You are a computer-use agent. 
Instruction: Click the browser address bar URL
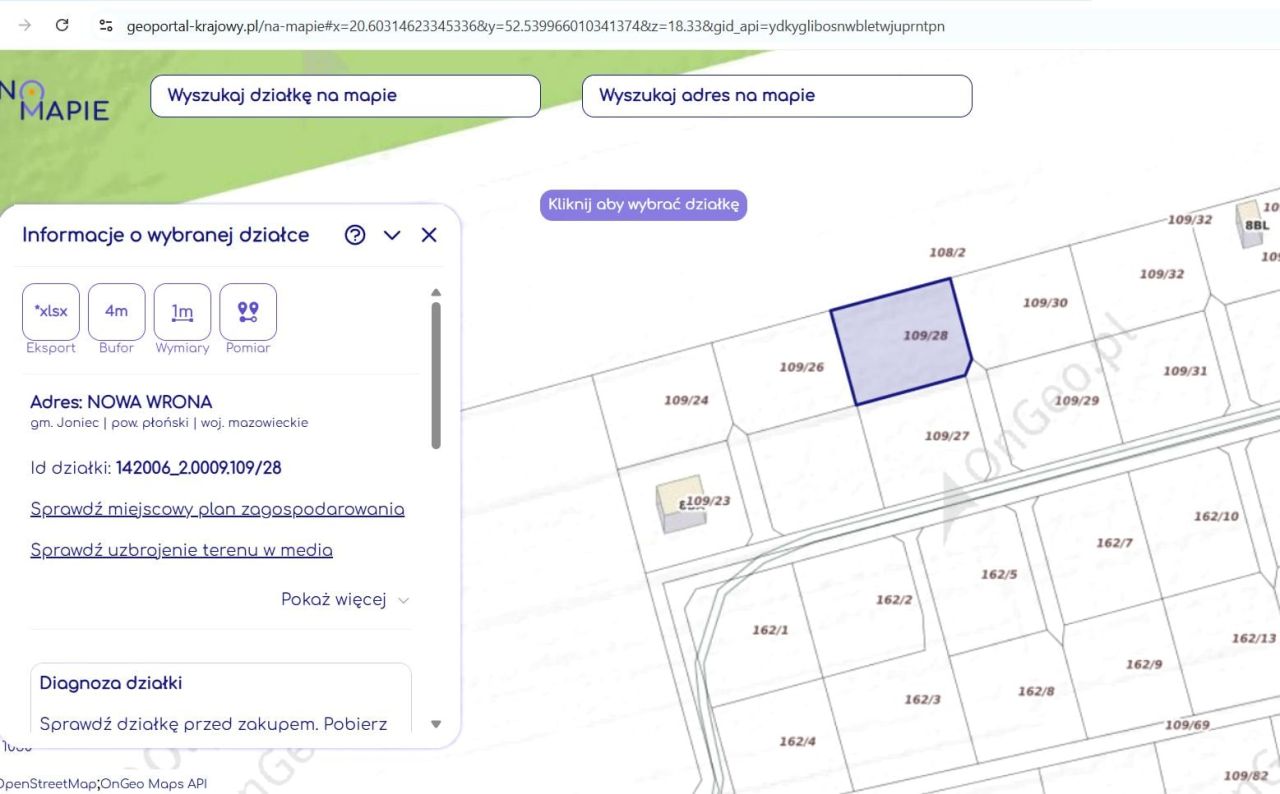pyautogui.click(x=535, y=26)
